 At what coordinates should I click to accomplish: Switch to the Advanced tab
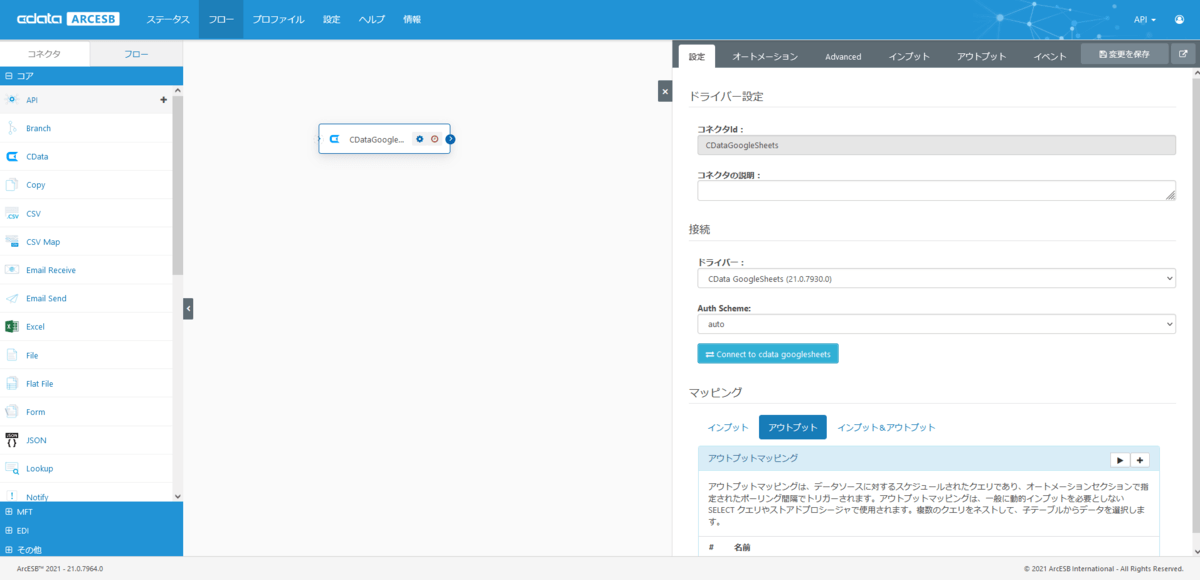843,57
